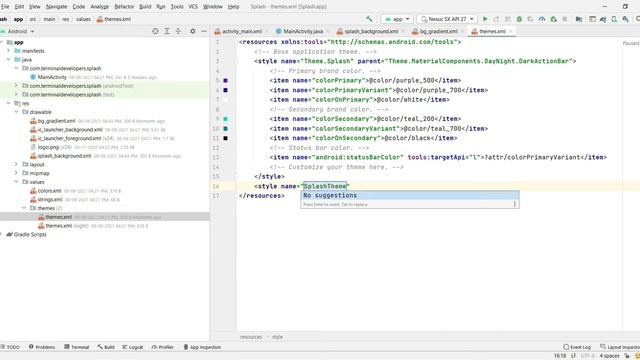
Task: Open the Logcat tool window
Action: [x=133, y=347]
